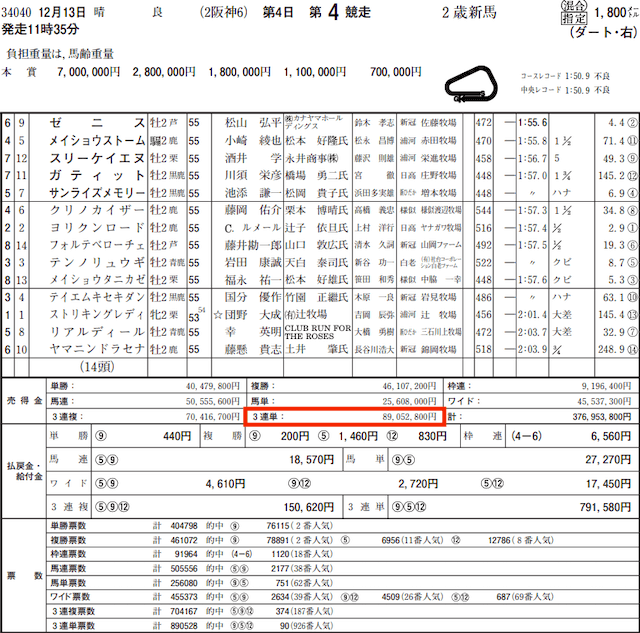Viewport: 640px width, 633px height.
Task: Select the red-highlighted 3連単 sales amount
Action: click(342, 414)
